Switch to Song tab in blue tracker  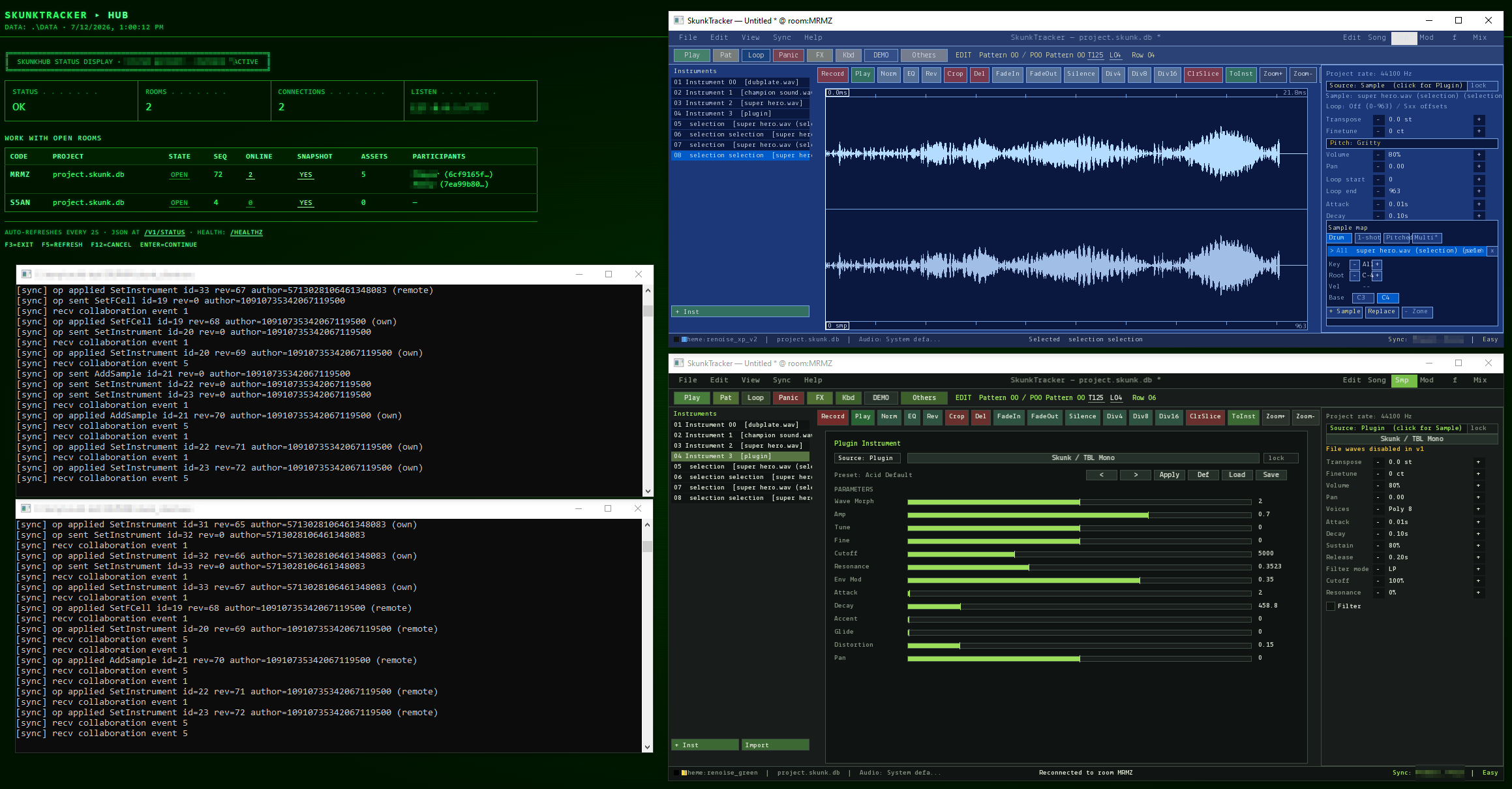[x=1376, y=38]
